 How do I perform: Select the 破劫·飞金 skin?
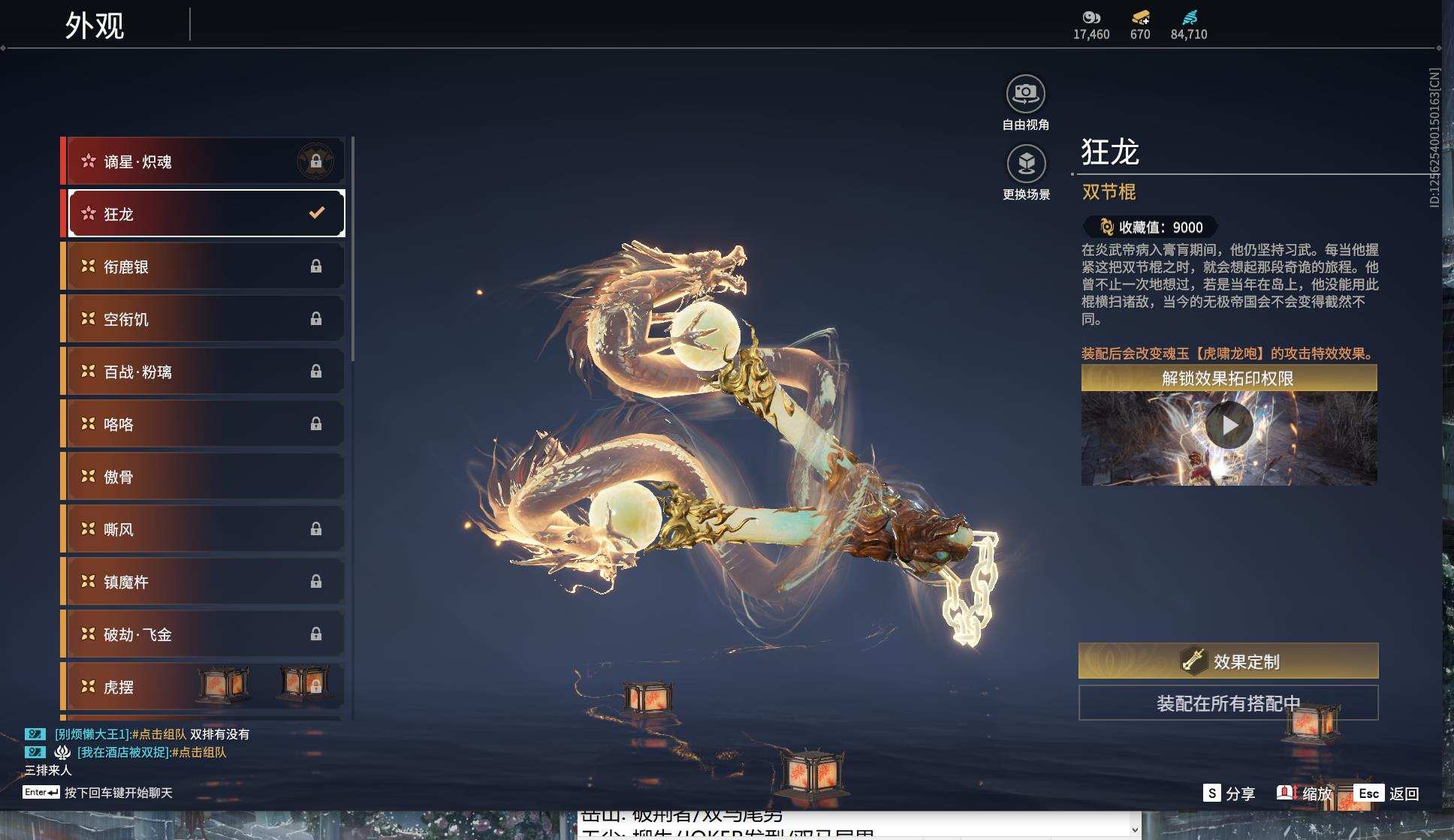coord(203,634)
